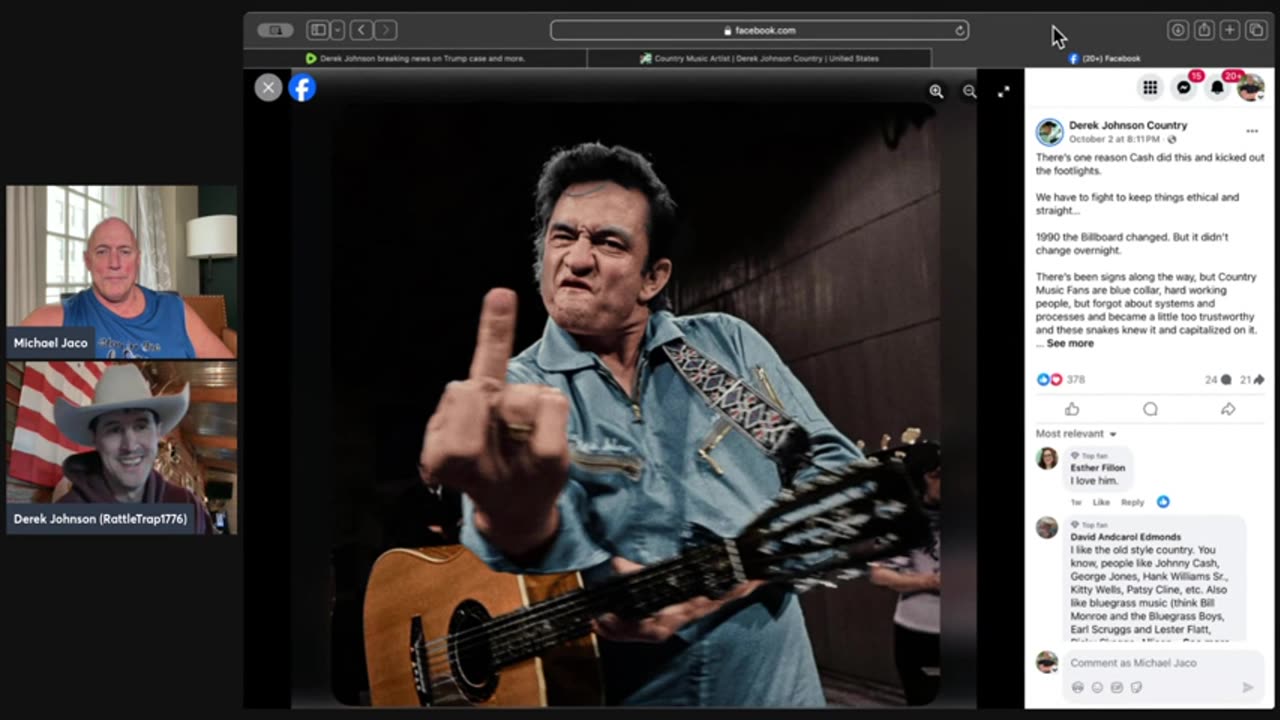Click the Johnny Cash photo
The height and width of the screenshot is (720, 1280).
tap(635, 405)
